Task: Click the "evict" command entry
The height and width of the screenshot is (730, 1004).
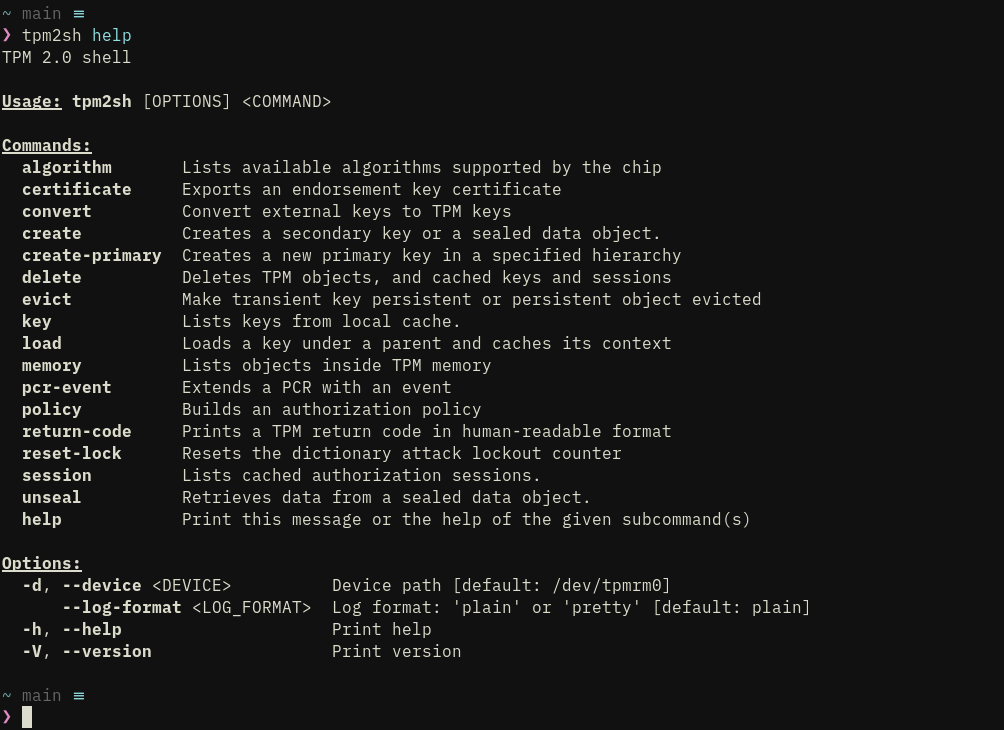Action: [x=47, y=299]
